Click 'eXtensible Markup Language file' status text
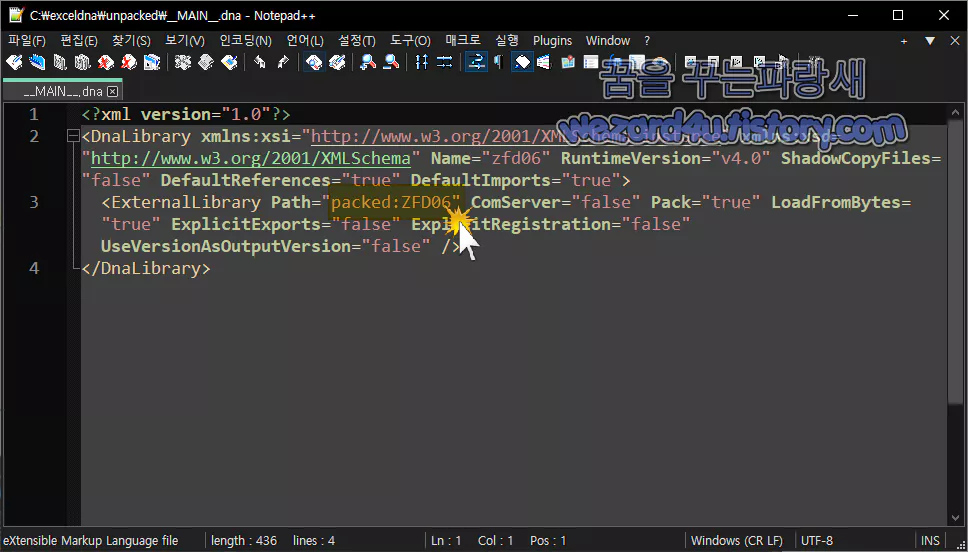This screenshot has width=968, height=552. [91, 540]
